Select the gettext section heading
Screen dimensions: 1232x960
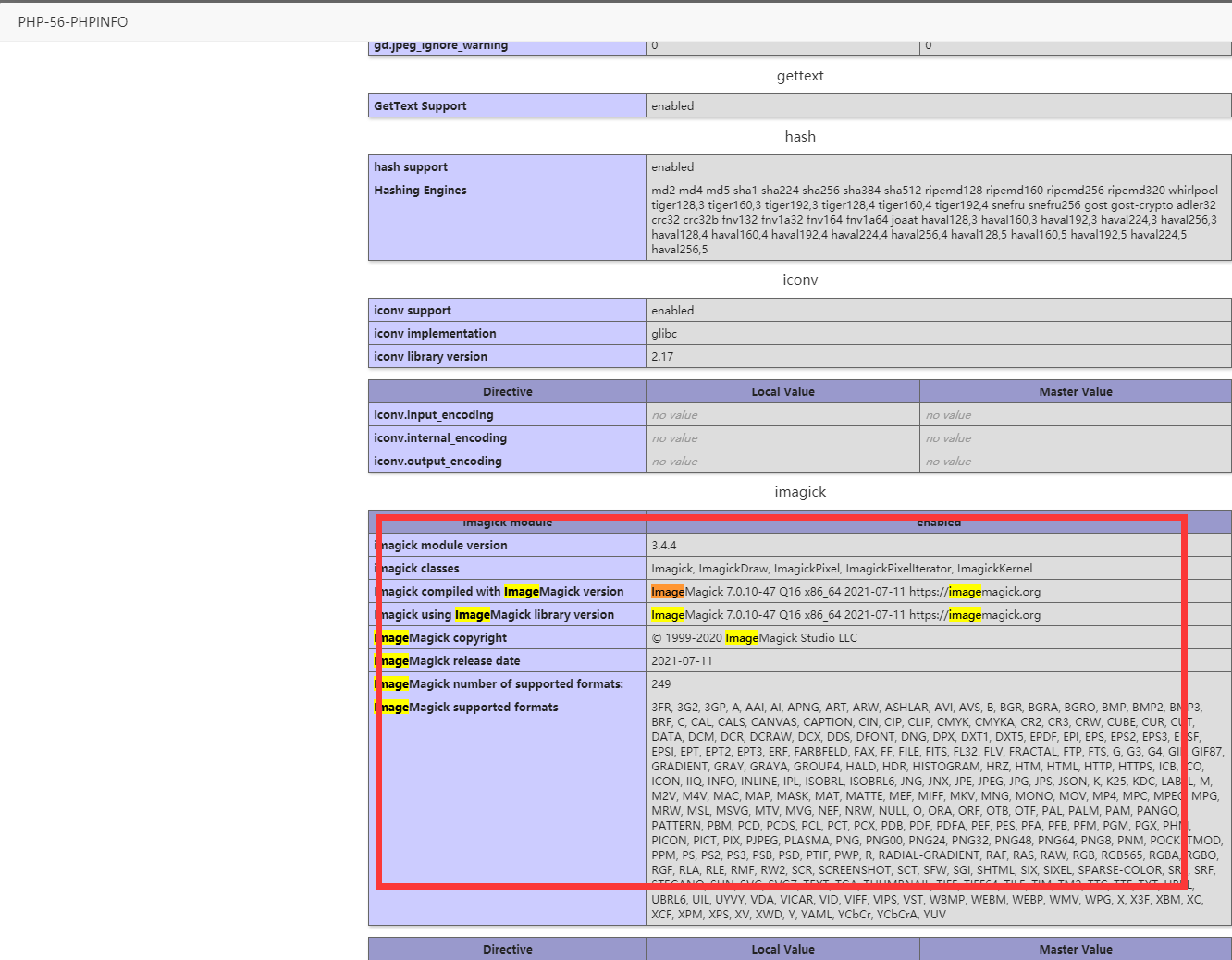coord(800,76)
